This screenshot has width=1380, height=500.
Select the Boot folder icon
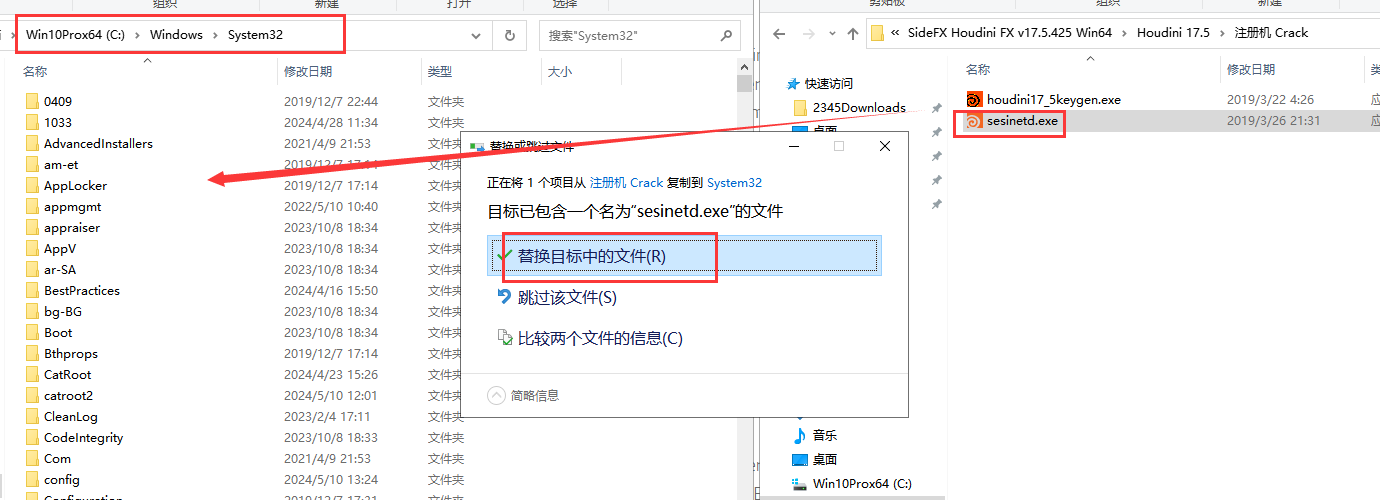click(x=32, y=332)
